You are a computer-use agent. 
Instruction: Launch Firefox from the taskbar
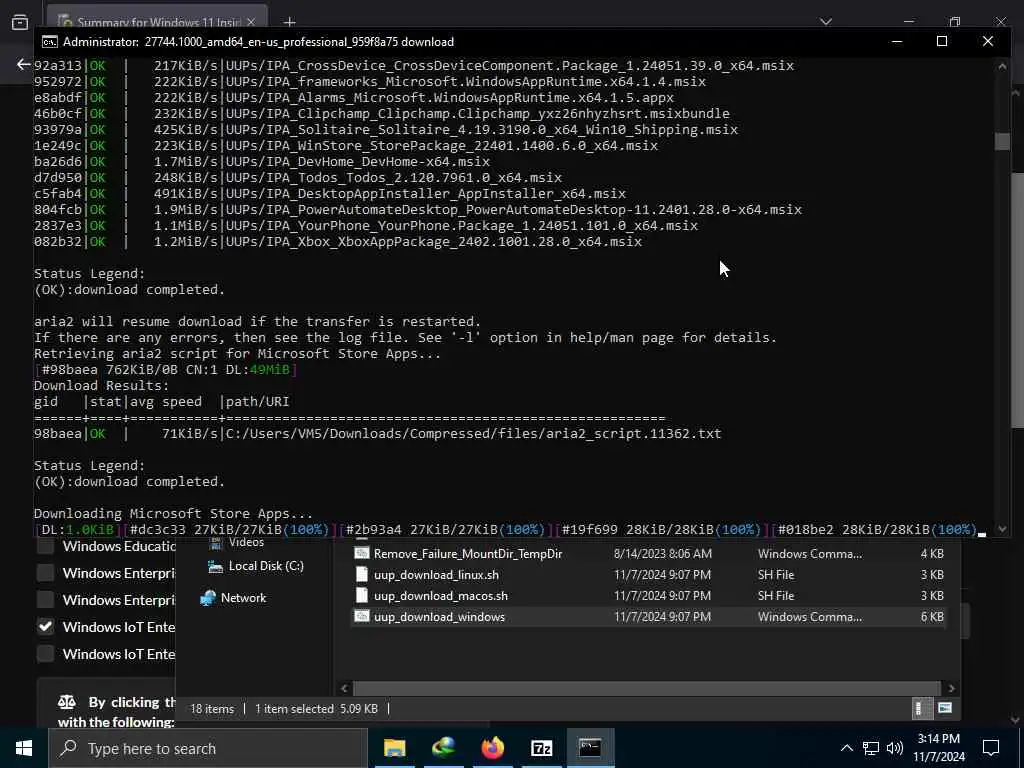(492, 748)
